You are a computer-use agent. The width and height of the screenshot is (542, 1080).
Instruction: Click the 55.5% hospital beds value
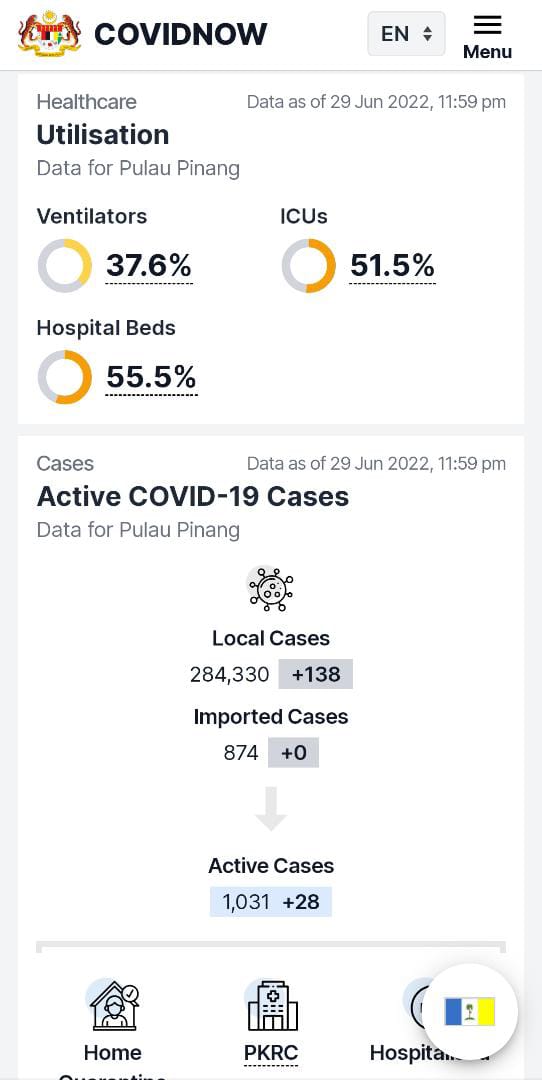pyautogui.click(x=152, y=377)
